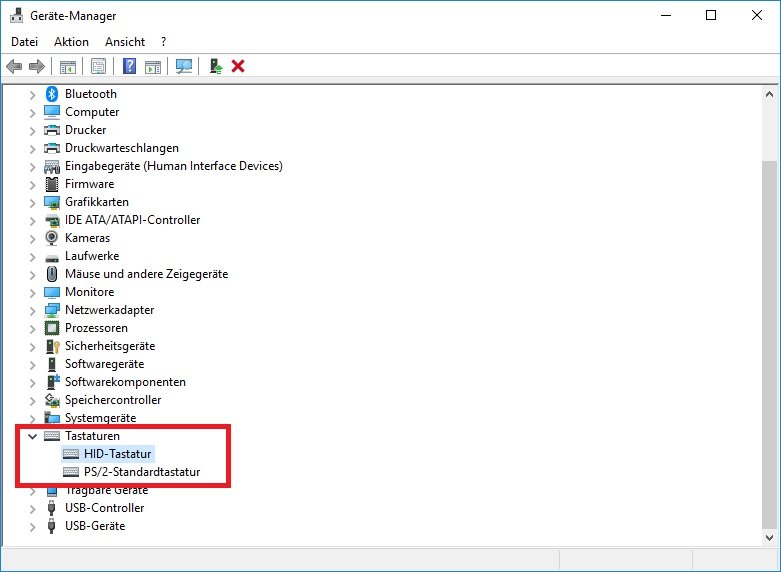Click the scrollbar down arrow

click(769, 538)
